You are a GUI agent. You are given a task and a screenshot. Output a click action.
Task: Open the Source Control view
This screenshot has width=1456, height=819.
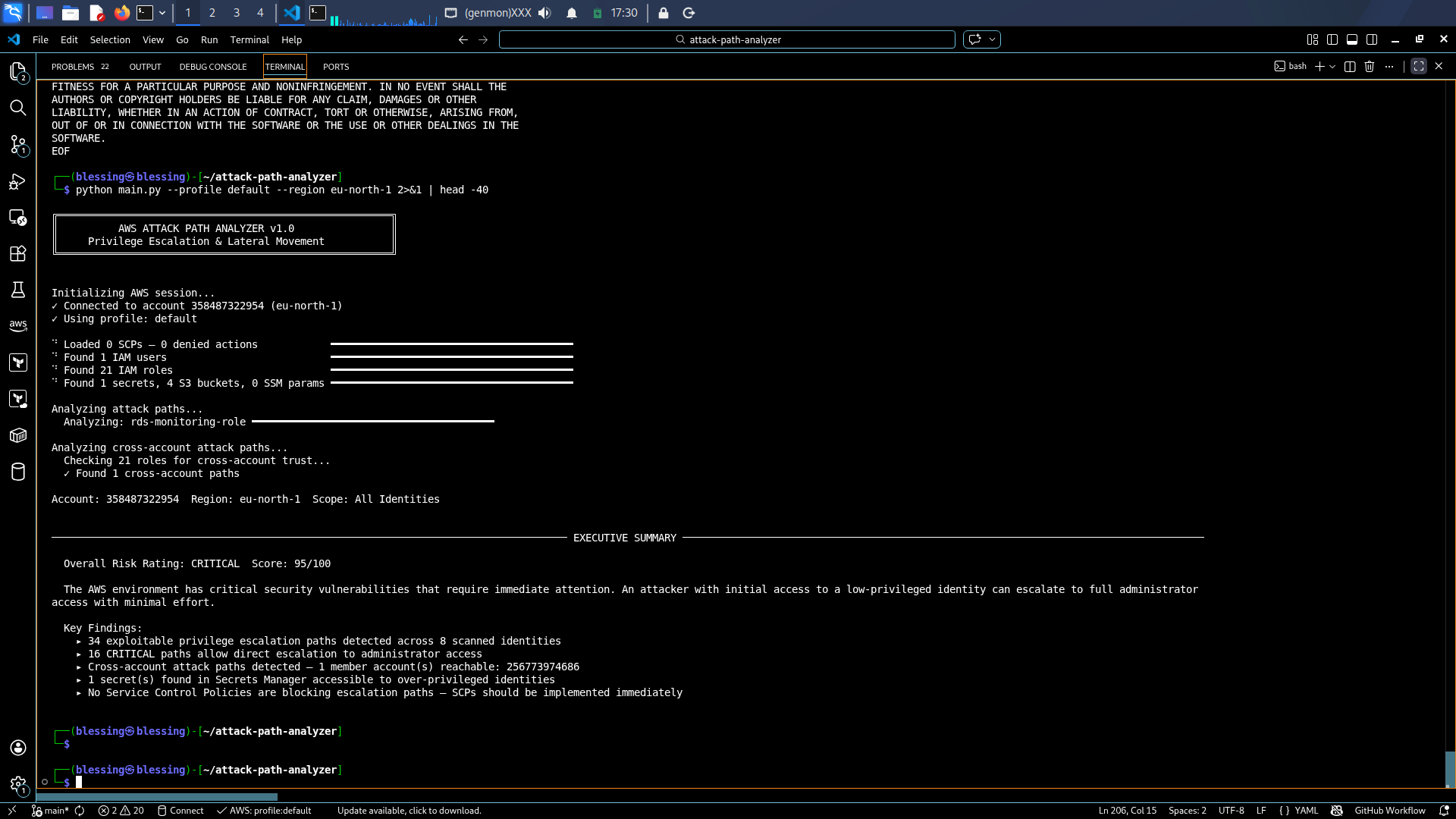click(x=18, y=144)
